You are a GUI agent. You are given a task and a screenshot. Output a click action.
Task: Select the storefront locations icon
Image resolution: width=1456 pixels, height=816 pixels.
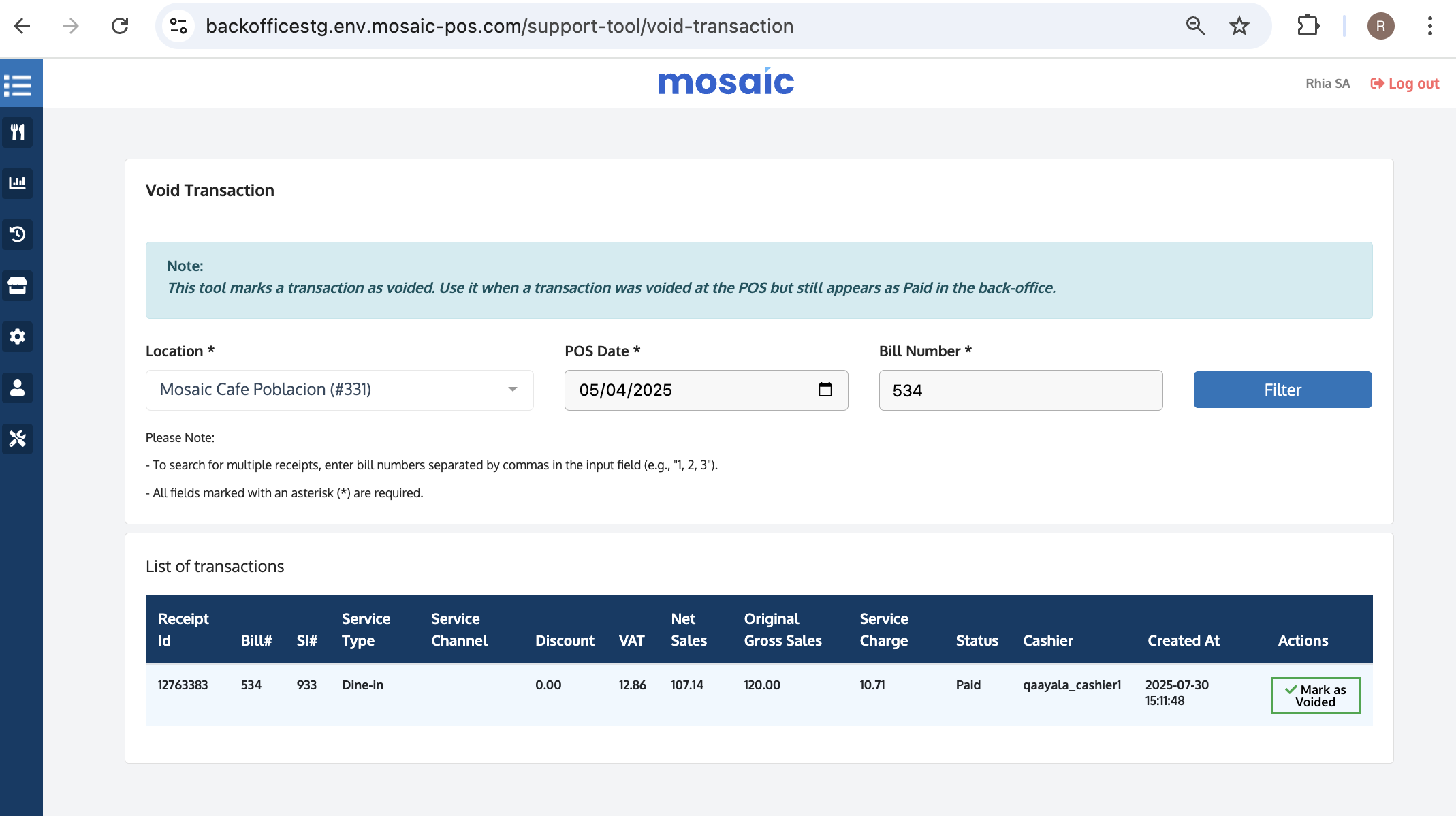click(x=18, y=285)
